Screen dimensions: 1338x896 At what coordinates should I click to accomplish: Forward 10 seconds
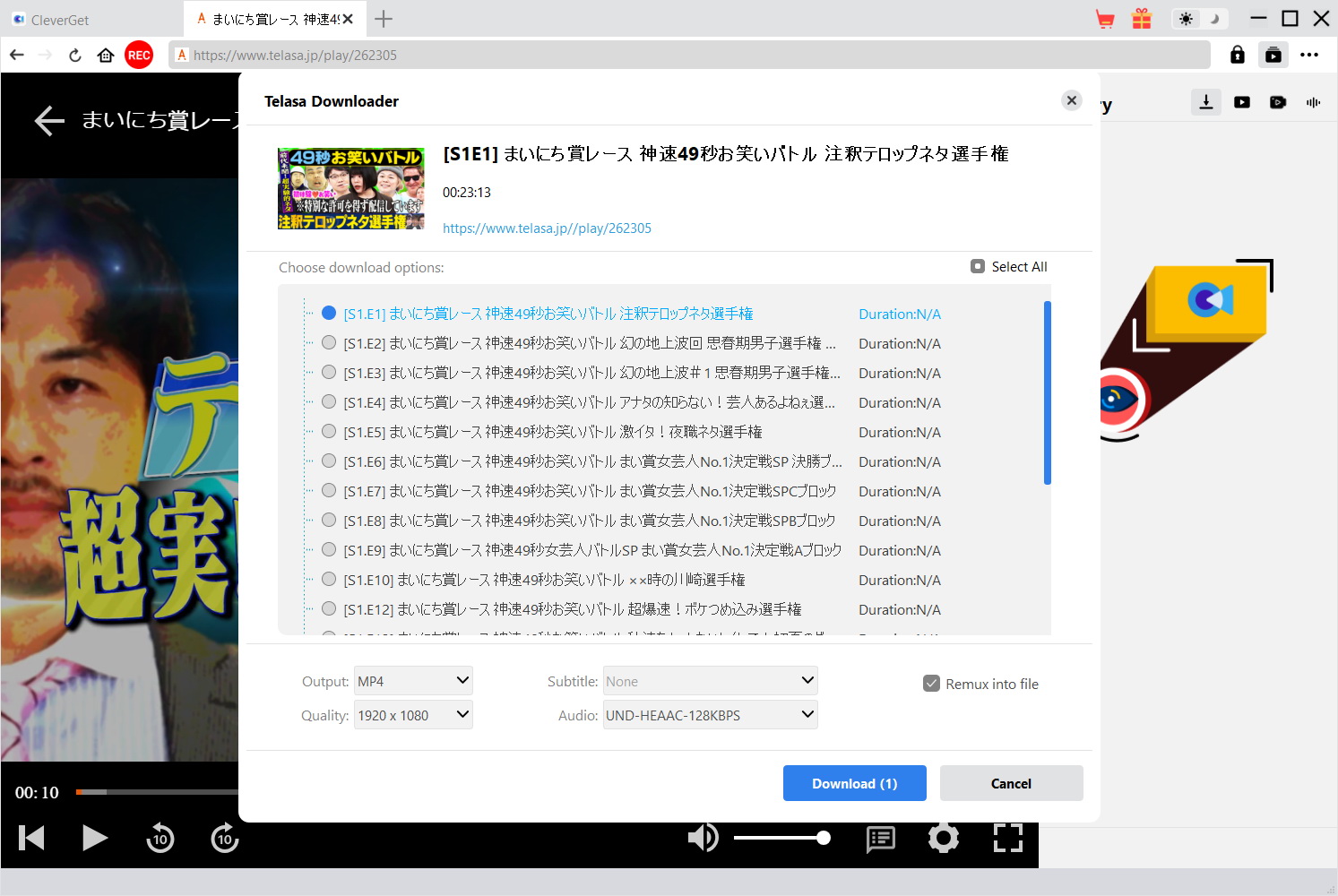tap(225, 838)
